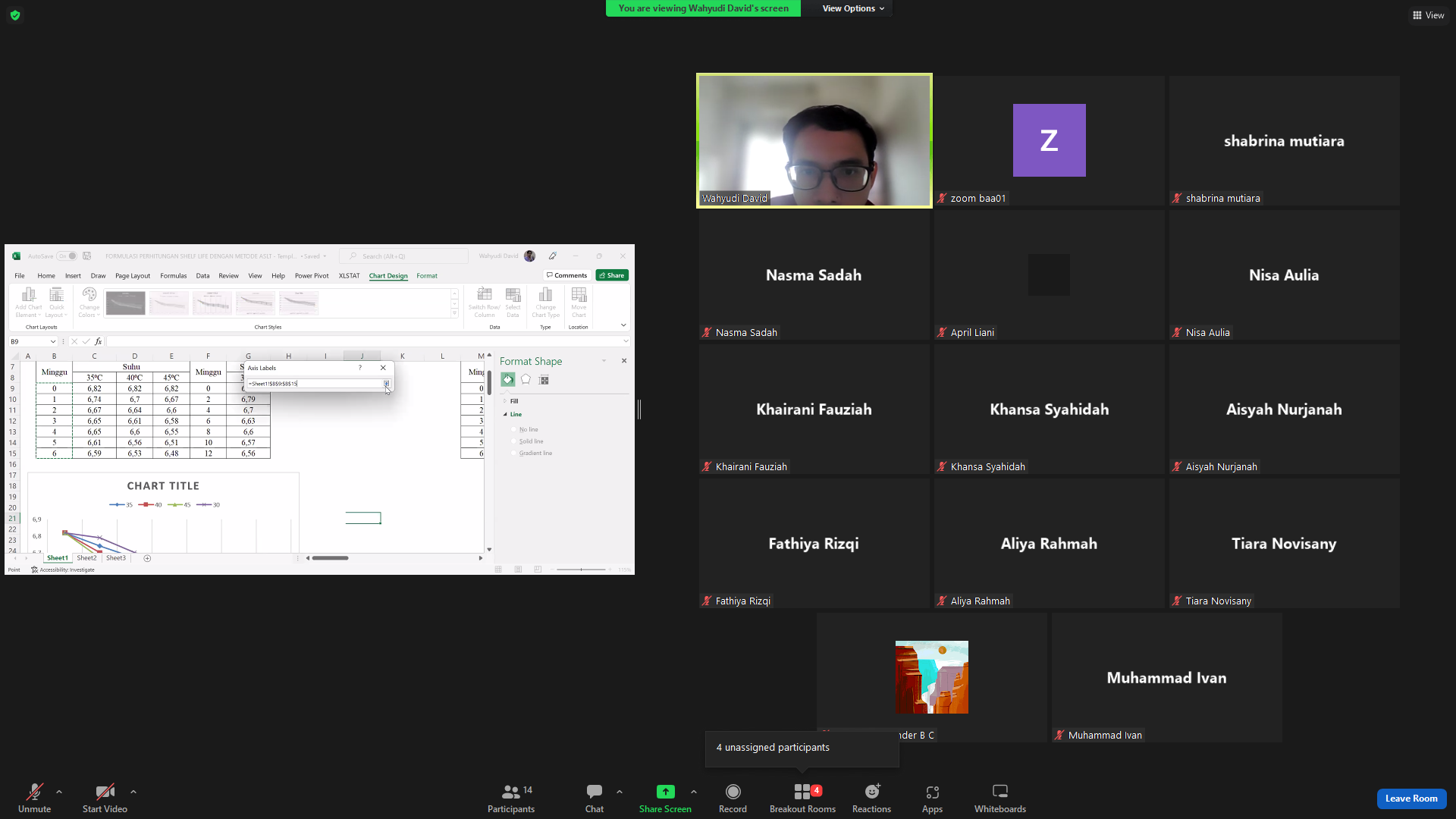This screenshot has height=819, width=1456.
Task: Expand audio options arrow beside Unmute
Action: (59, 792)
